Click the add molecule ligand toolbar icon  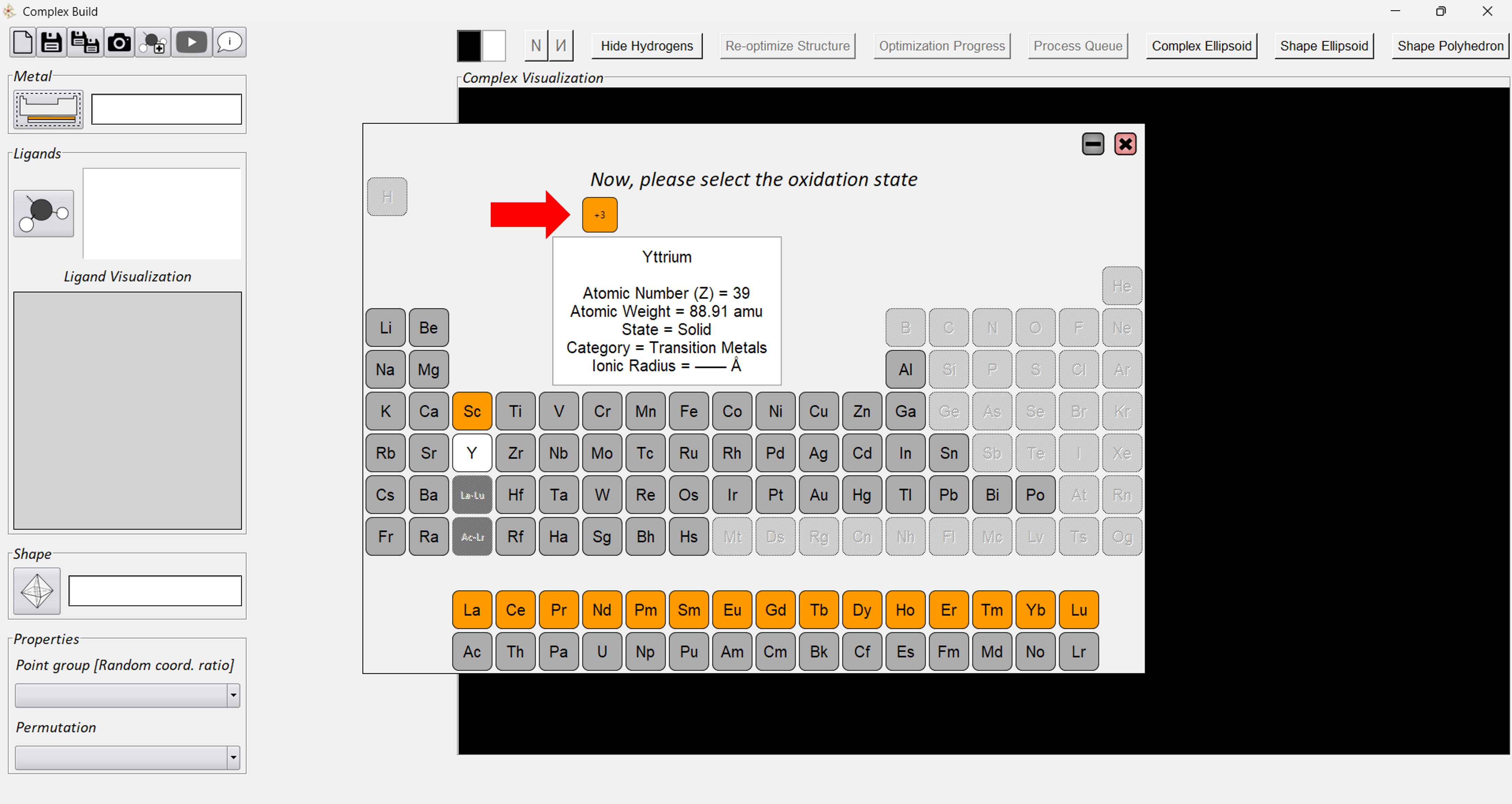(154, 42)
